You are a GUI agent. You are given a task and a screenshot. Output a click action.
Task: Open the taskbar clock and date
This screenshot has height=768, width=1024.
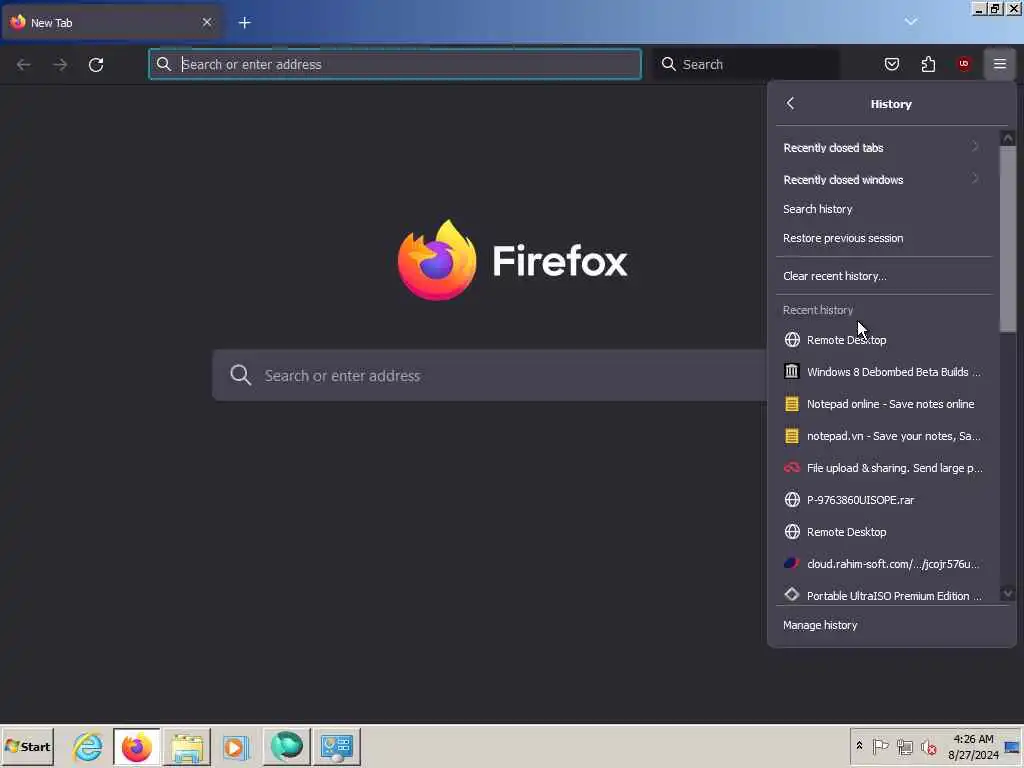973,747
